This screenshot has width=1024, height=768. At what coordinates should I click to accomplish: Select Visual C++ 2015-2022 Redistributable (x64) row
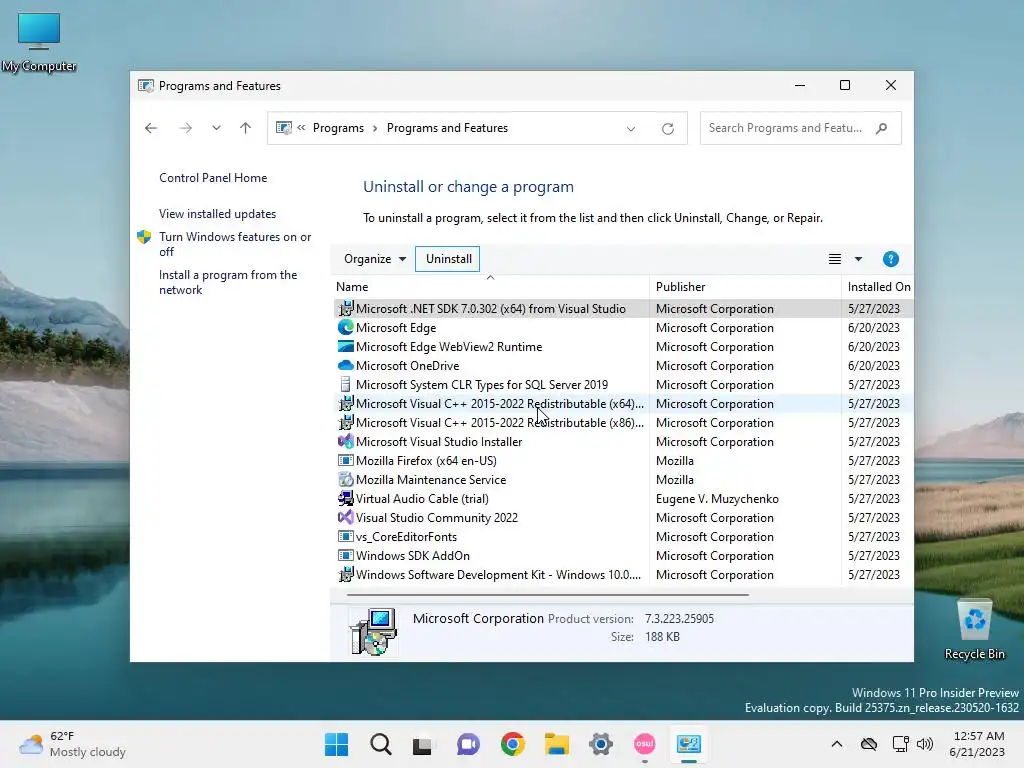[x=622, y=404]
